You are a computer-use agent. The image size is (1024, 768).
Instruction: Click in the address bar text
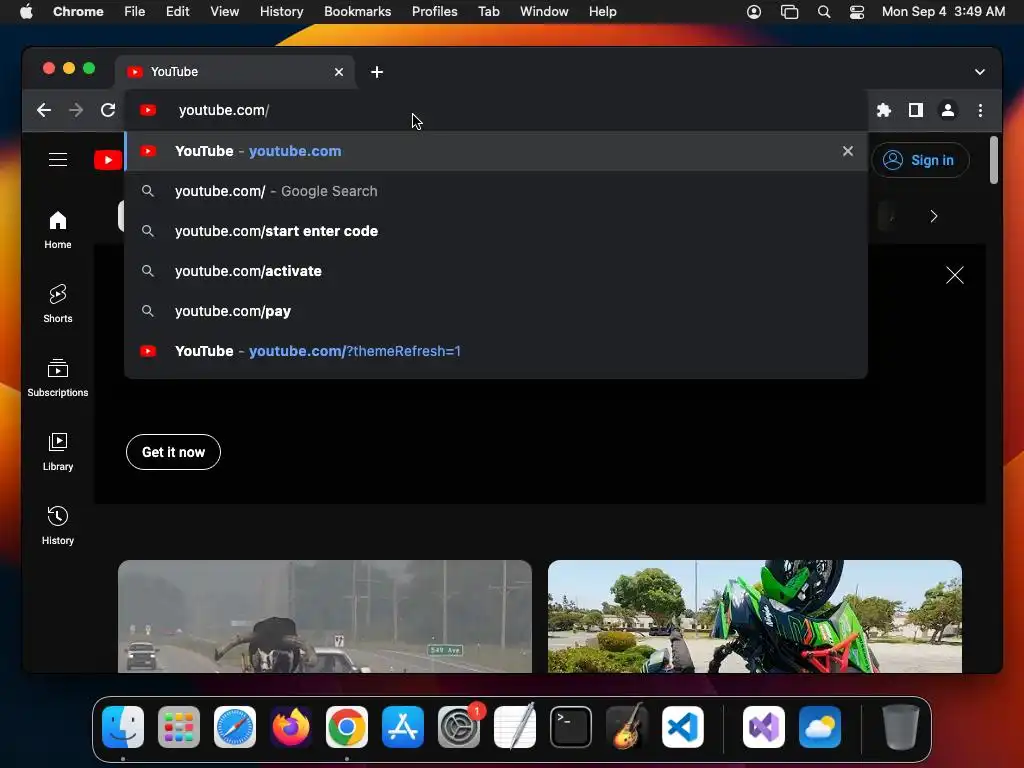[224, 110]
